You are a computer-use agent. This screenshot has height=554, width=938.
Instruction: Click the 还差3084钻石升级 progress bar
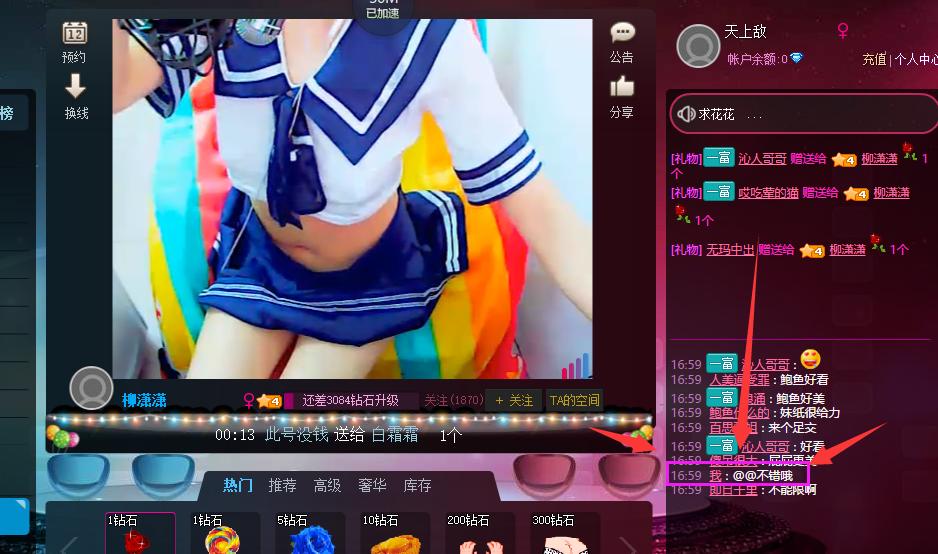[350, 400]
